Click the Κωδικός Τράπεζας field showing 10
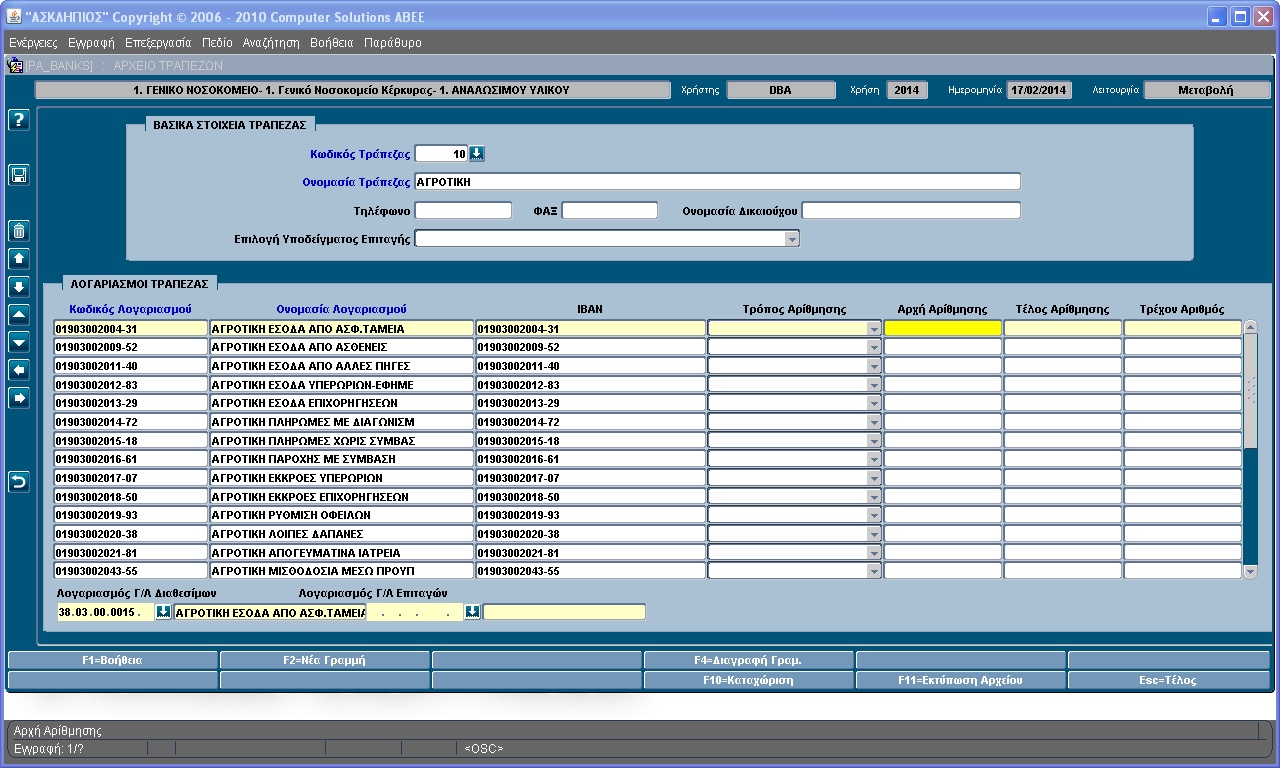The height and width of the screenshot is (768, 1280). [x=441, y=154]
